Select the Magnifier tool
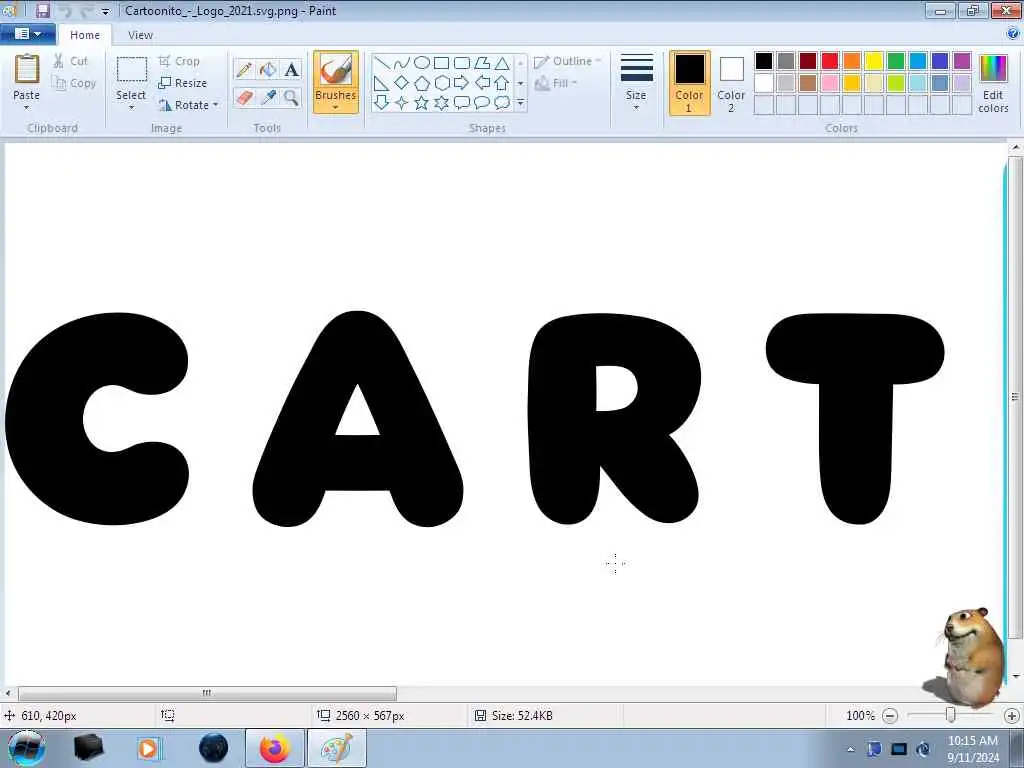 [x=291, y=98]
